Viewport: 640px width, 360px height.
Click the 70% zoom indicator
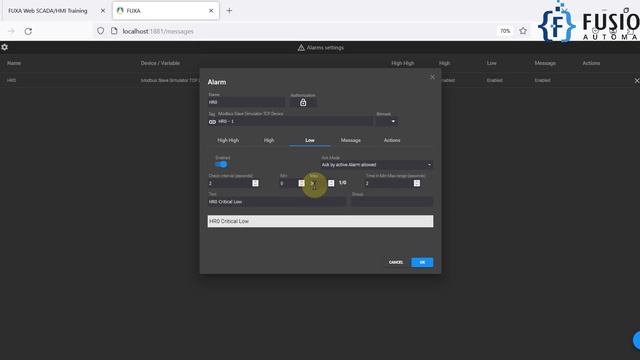[505, 31]
